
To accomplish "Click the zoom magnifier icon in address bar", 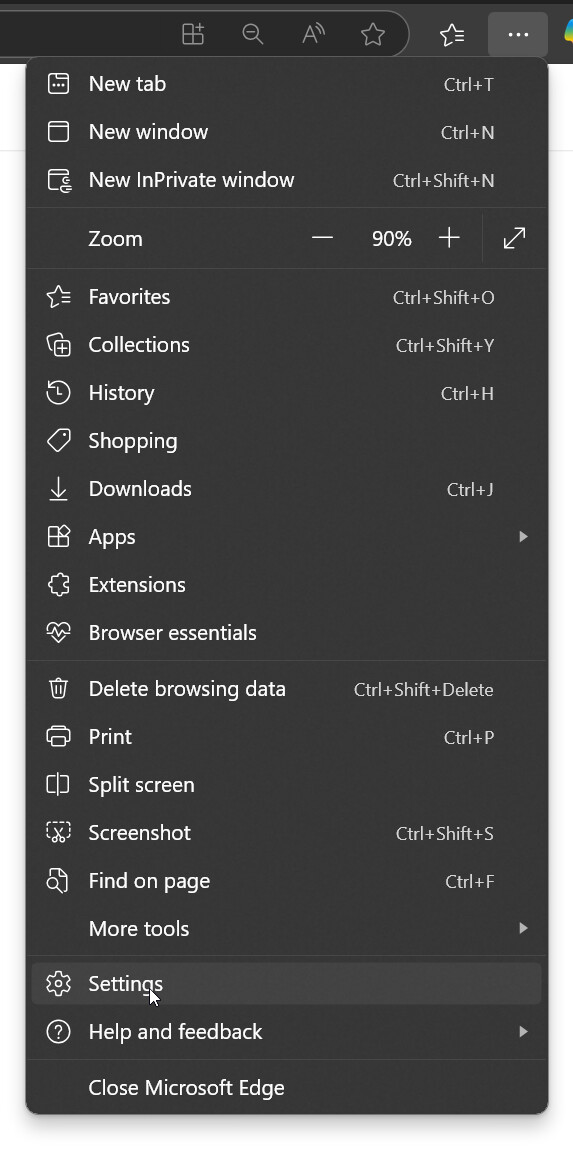I will 253,34.
